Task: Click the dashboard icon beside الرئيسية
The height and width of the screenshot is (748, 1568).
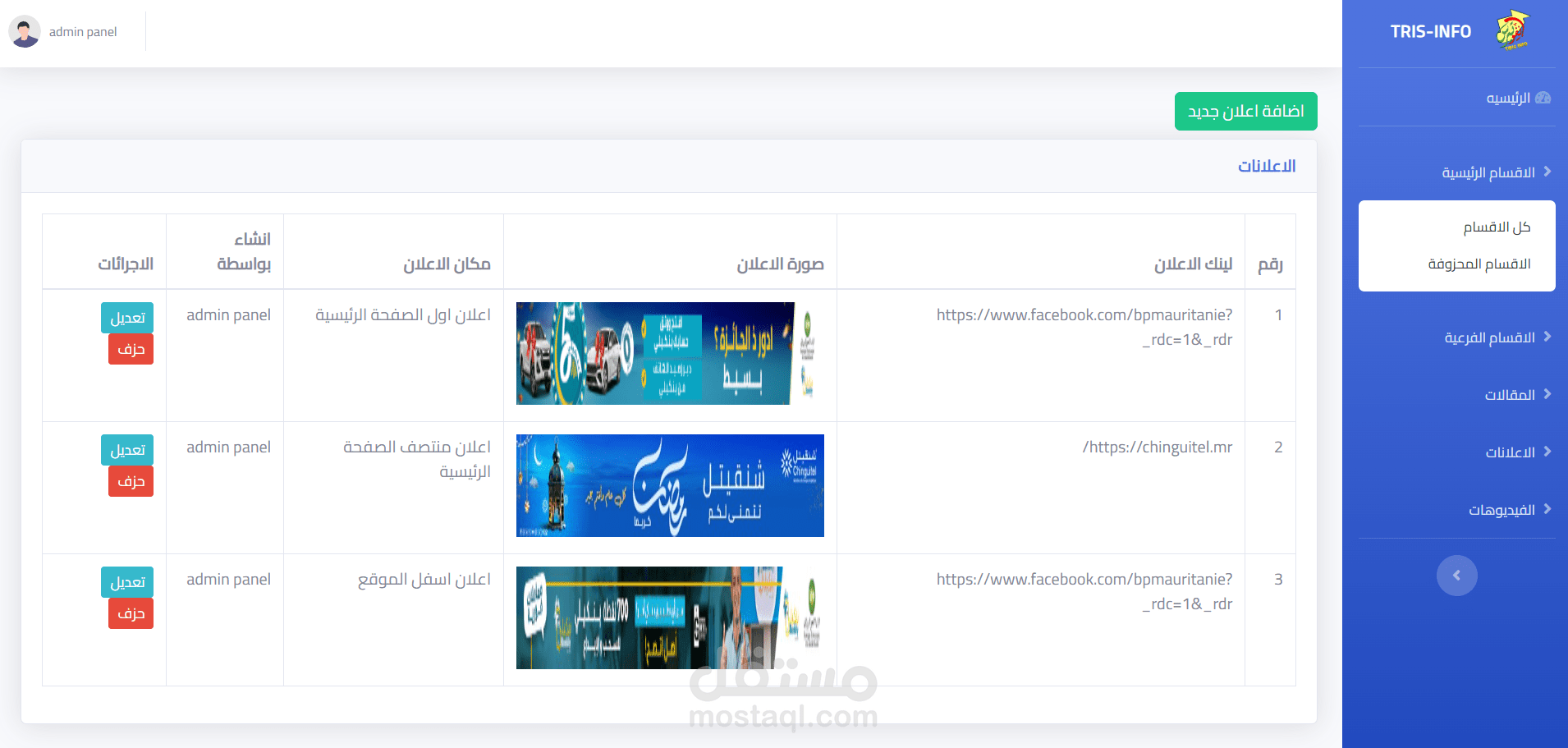Action: (1543, 98)
